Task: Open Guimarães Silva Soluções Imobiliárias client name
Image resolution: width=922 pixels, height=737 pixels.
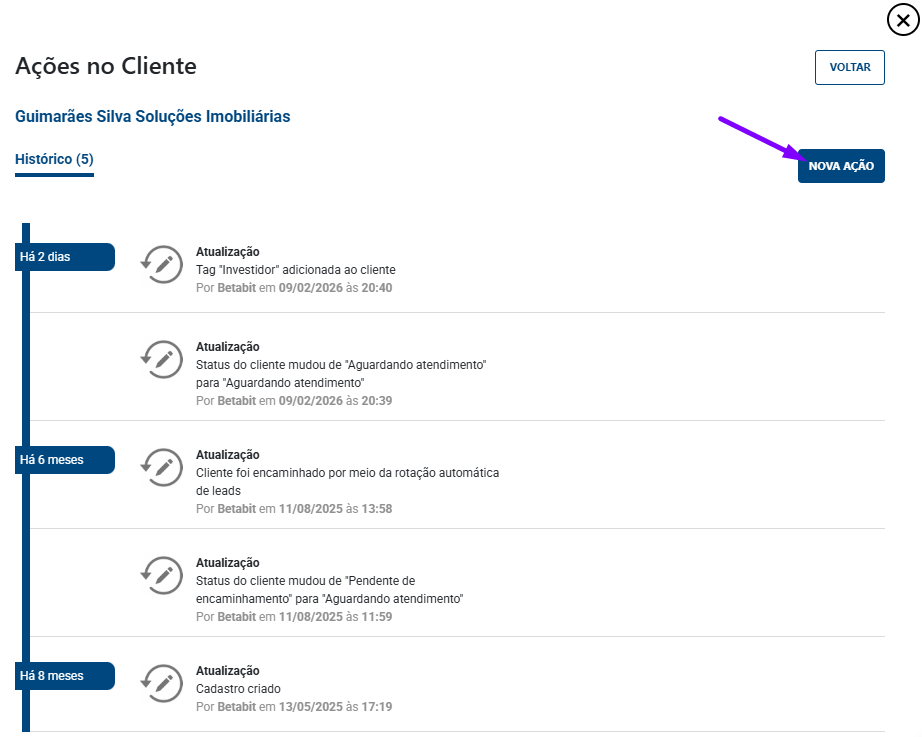Action: pyautogui.click(x=153, y=117)
